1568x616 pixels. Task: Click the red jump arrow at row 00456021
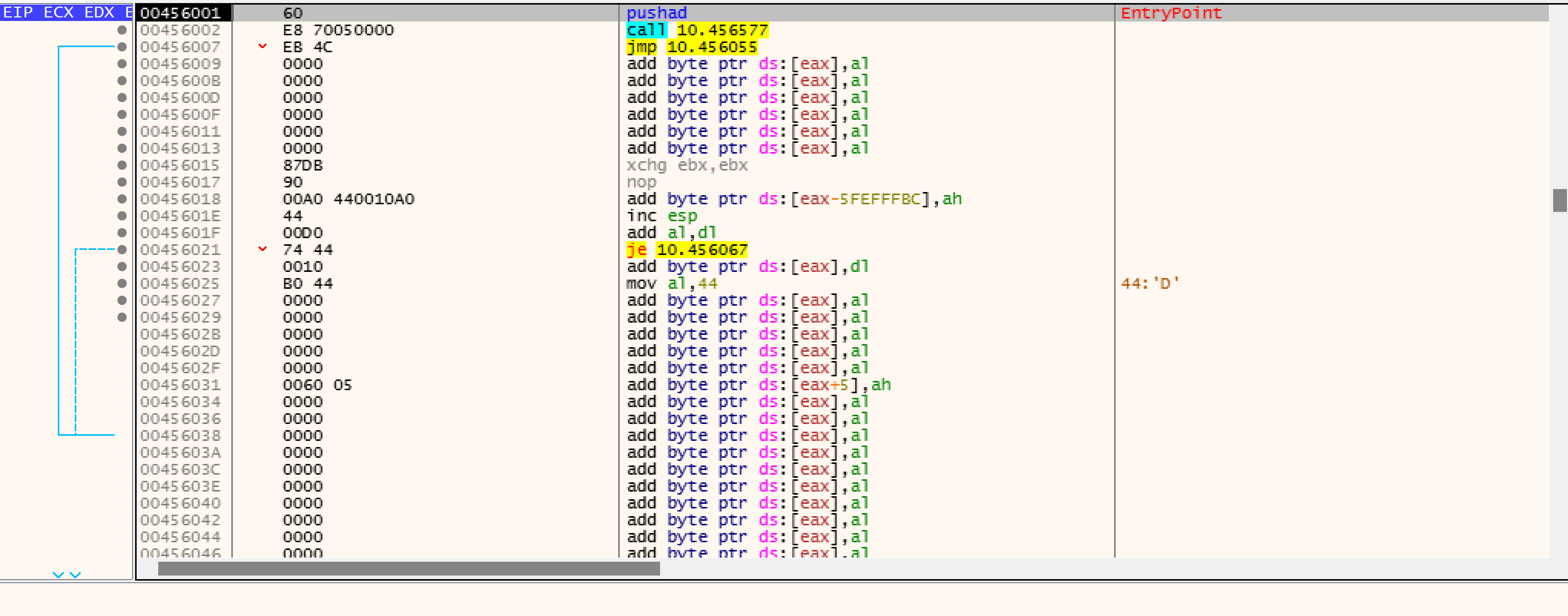click(x=263, y=249)
